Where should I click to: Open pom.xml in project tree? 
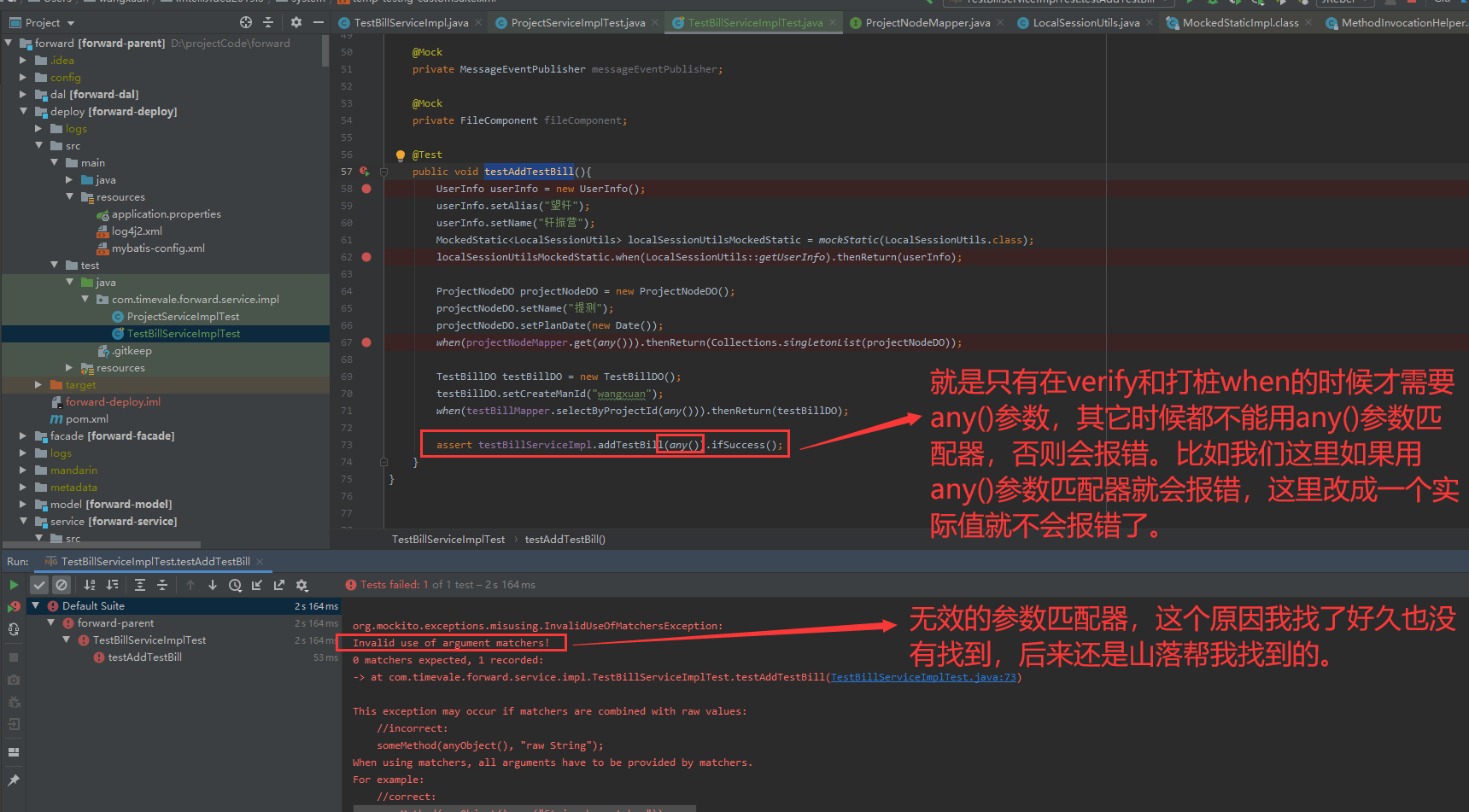coord(86,418)
